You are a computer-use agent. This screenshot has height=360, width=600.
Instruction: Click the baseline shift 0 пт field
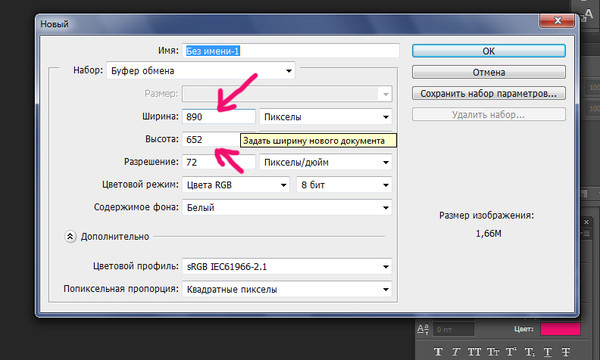pyautogui.click(x=454, y=329)
